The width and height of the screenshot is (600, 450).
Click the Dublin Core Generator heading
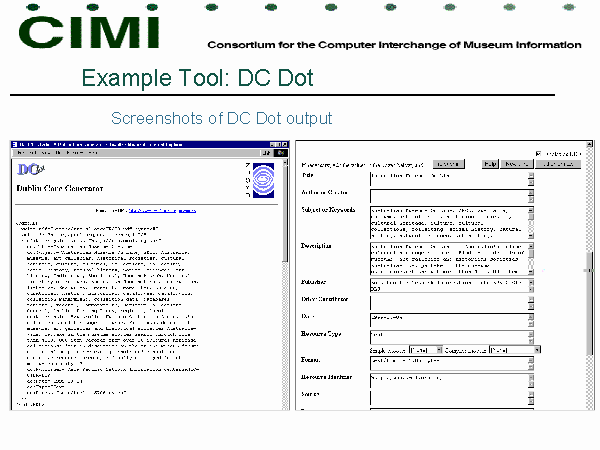60,188
